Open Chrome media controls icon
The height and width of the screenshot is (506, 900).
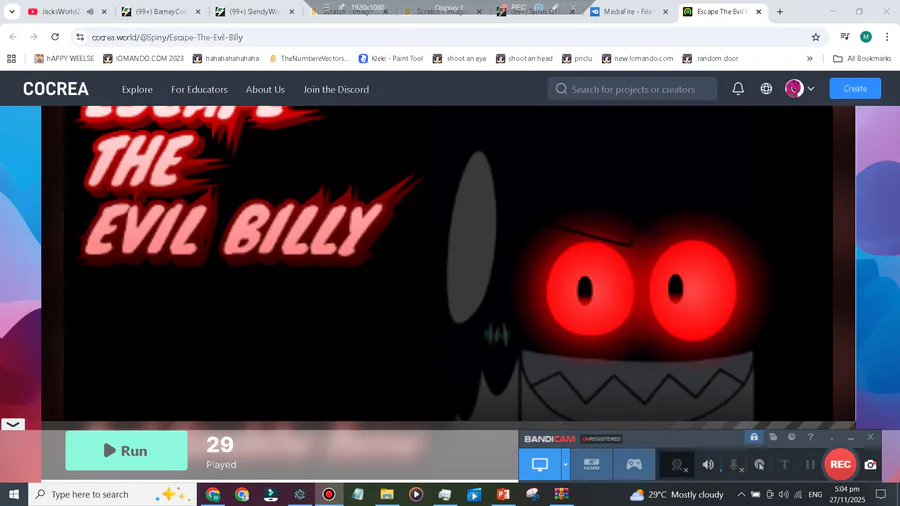coord(845,37)
